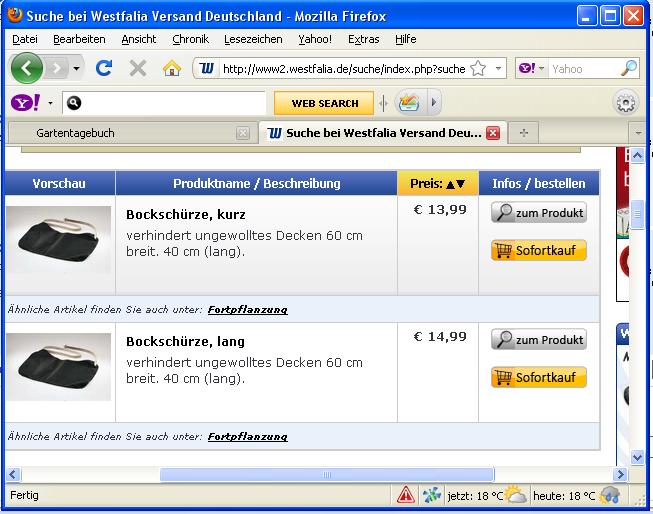This screenshot has width=653, height=514.
Task: Click the € 14,99 price
Action: click(x=440, y=337)
